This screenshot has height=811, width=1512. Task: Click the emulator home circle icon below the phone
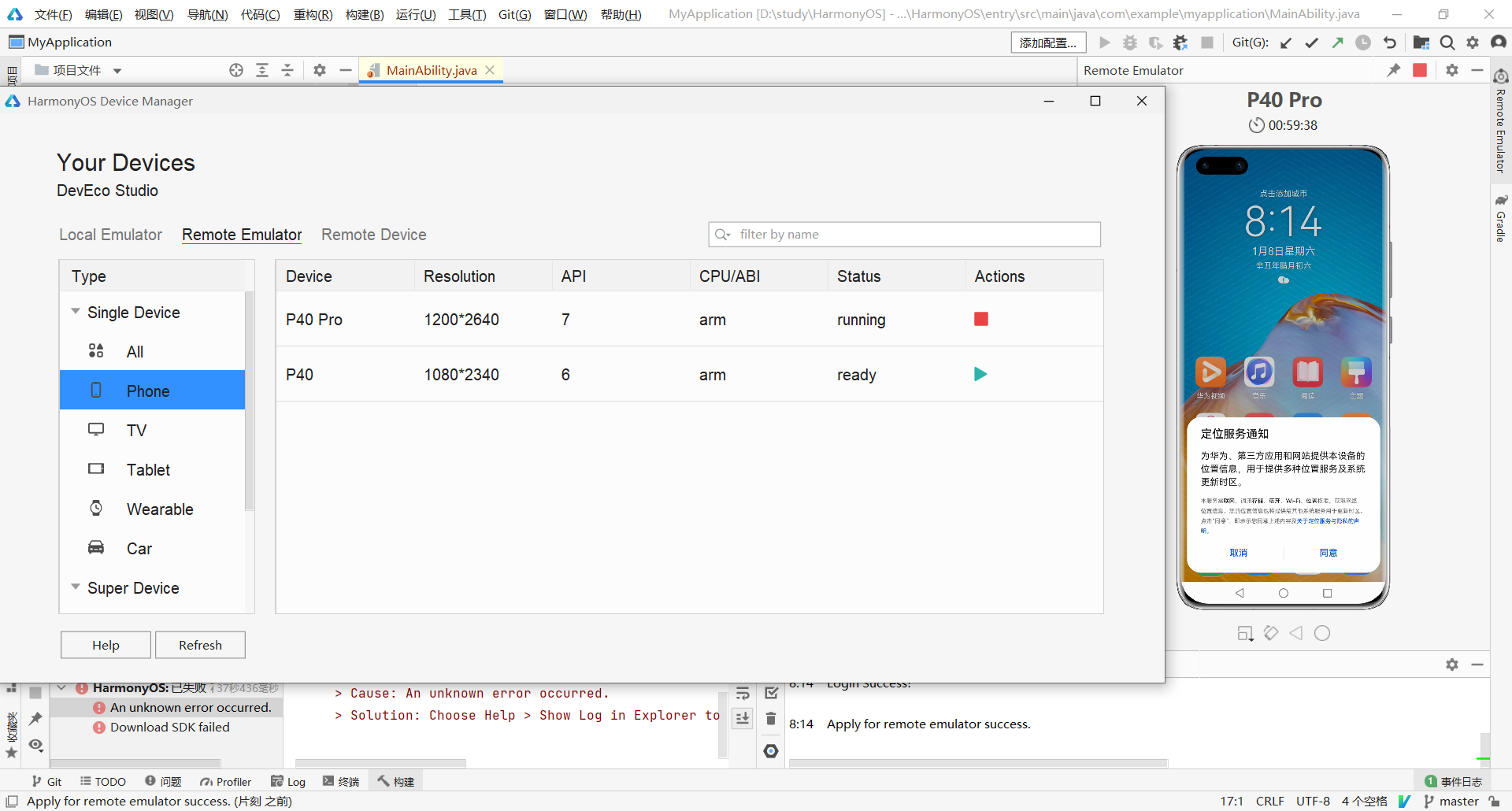[x=1322, y=633]
